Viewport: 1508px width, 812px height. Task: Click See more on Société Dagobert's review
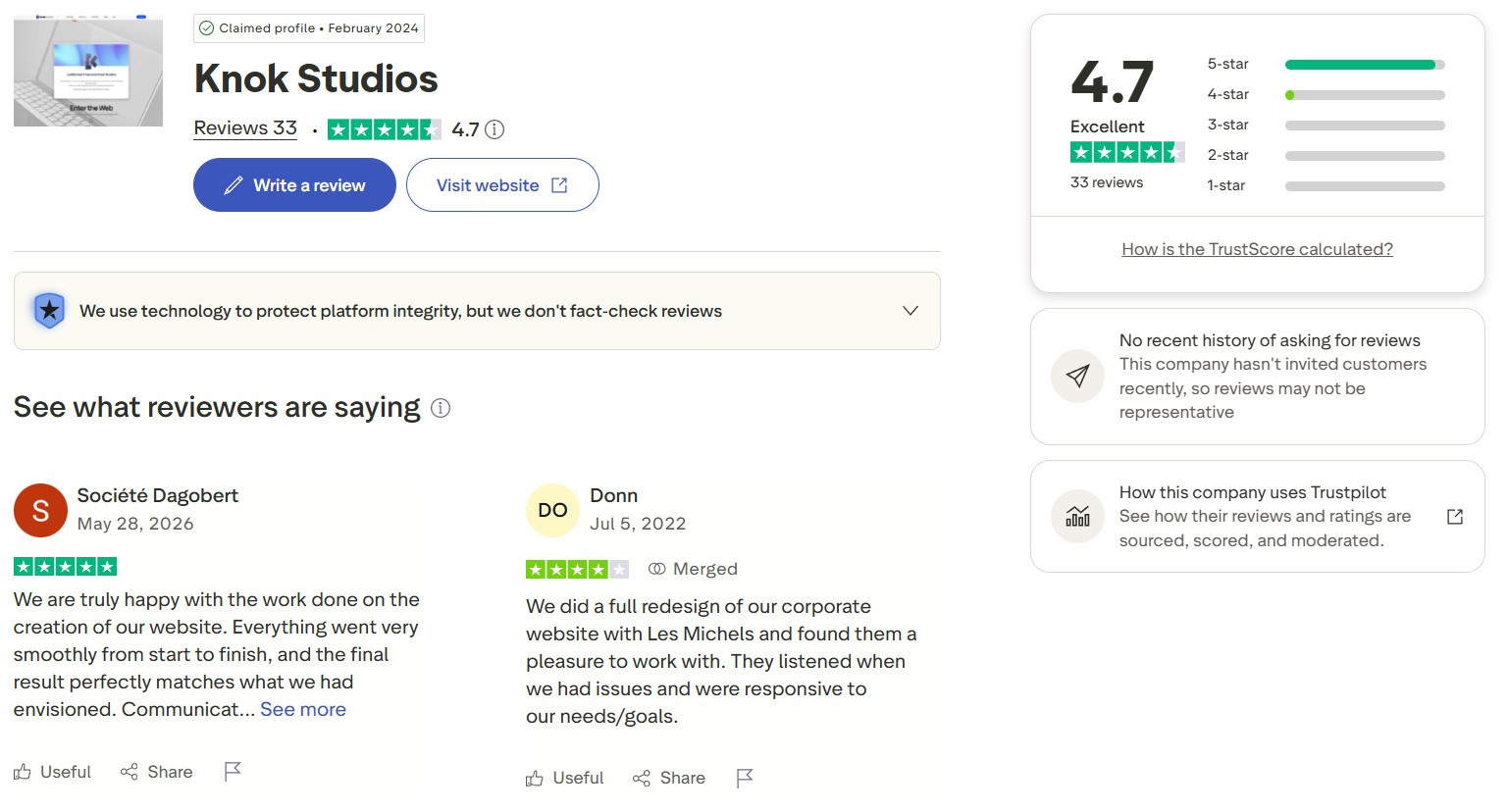tap(303, 709)
